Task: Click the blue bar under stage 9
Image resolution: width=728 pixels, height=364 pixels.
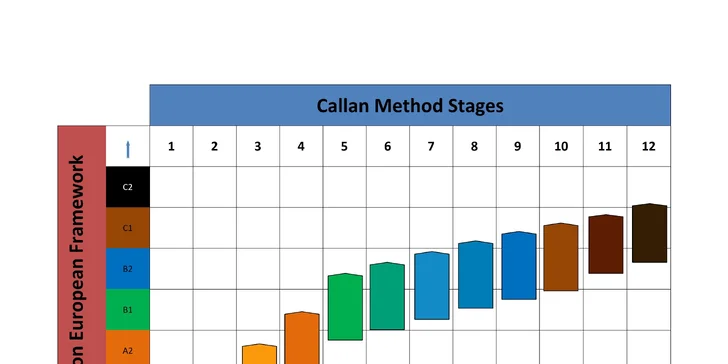Action: (x=519, y=266)
